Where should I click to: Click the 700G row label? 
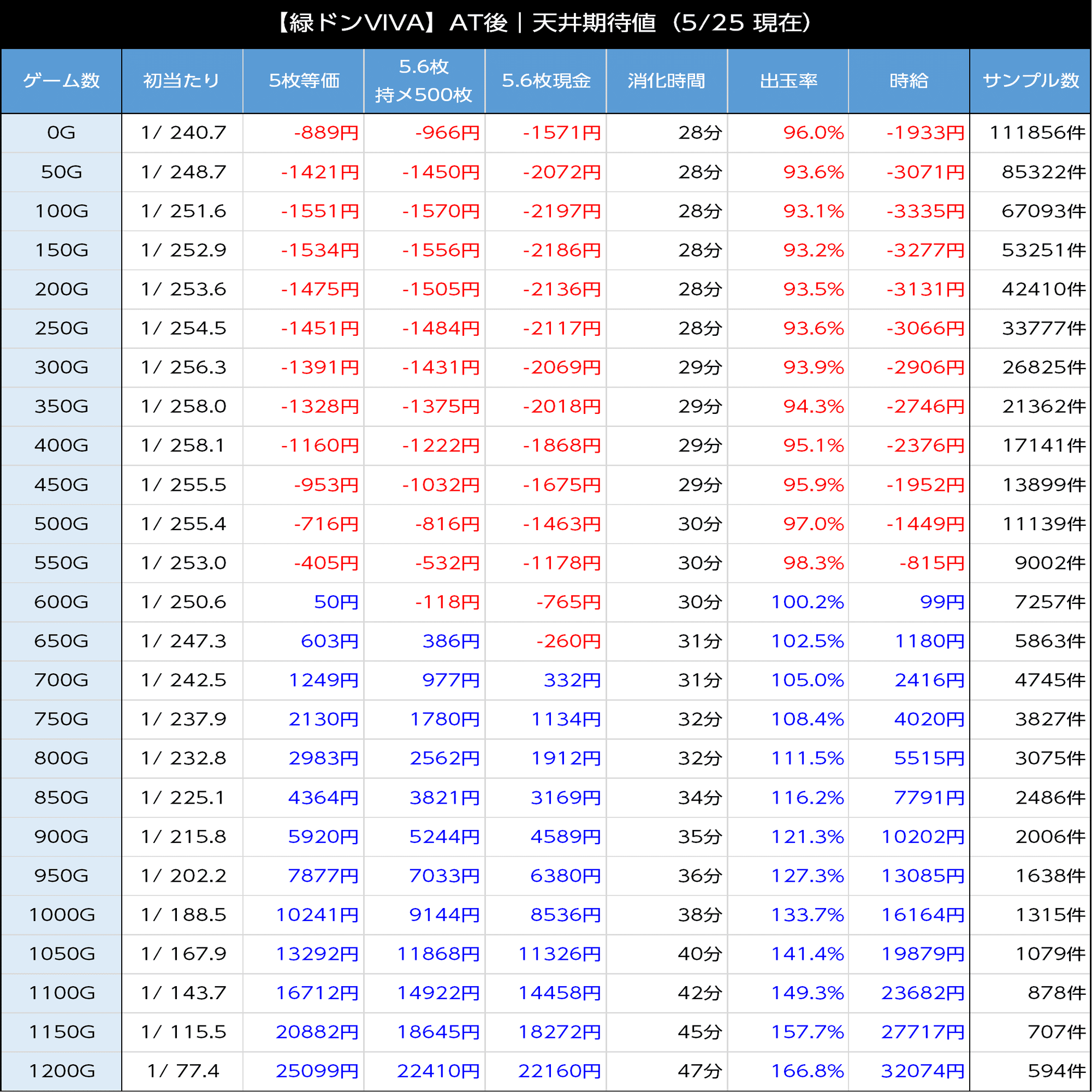(61, 680)
